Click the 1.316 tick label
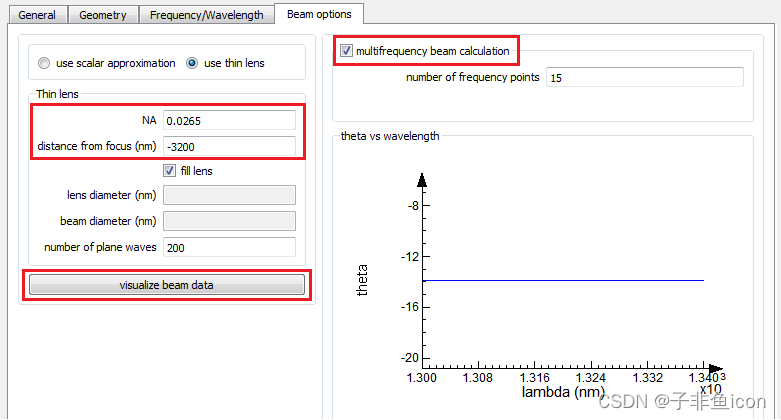781x420 pixels. click(x=534, y=378)
